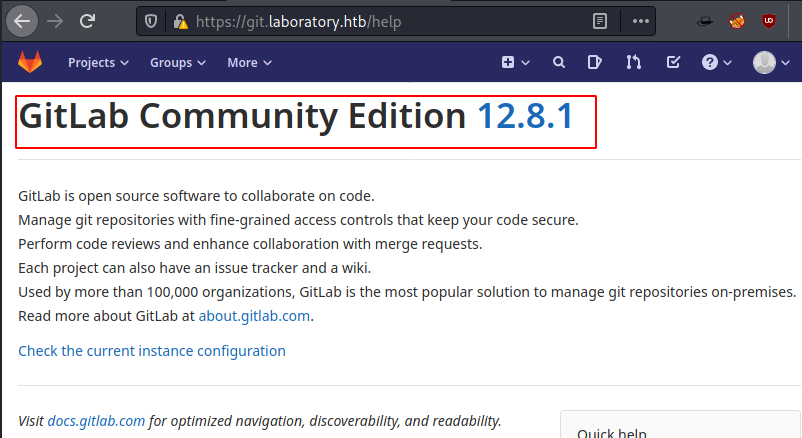Open the uBlock Origin extension icon
This screenshot has height=438, width=802.
[x=769, y=21]
